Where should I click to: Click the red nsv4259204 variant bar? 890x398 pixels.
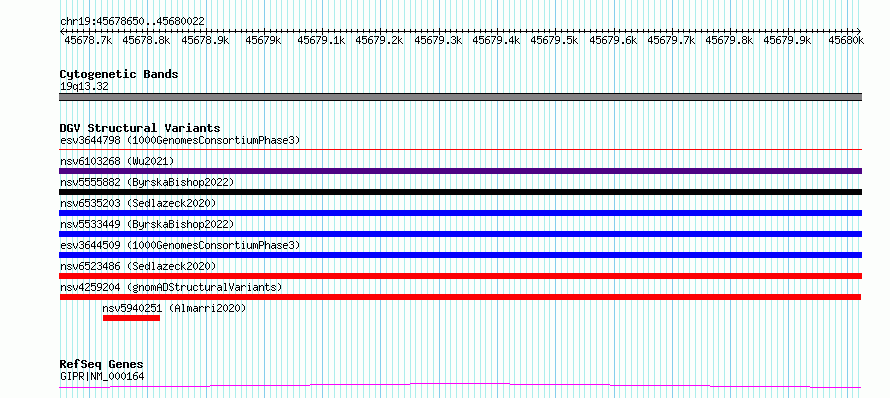(460, 297)
